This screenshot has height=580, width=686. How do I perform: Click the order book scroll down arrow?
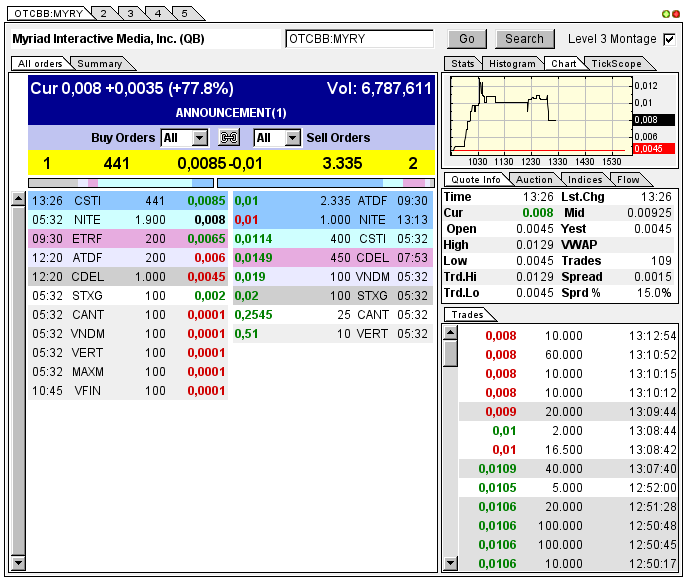tap(18, 563)
